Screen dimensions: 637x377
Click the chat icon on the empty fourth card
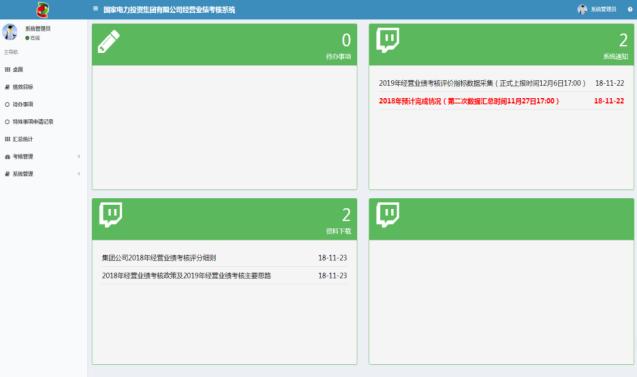(388, 215)
